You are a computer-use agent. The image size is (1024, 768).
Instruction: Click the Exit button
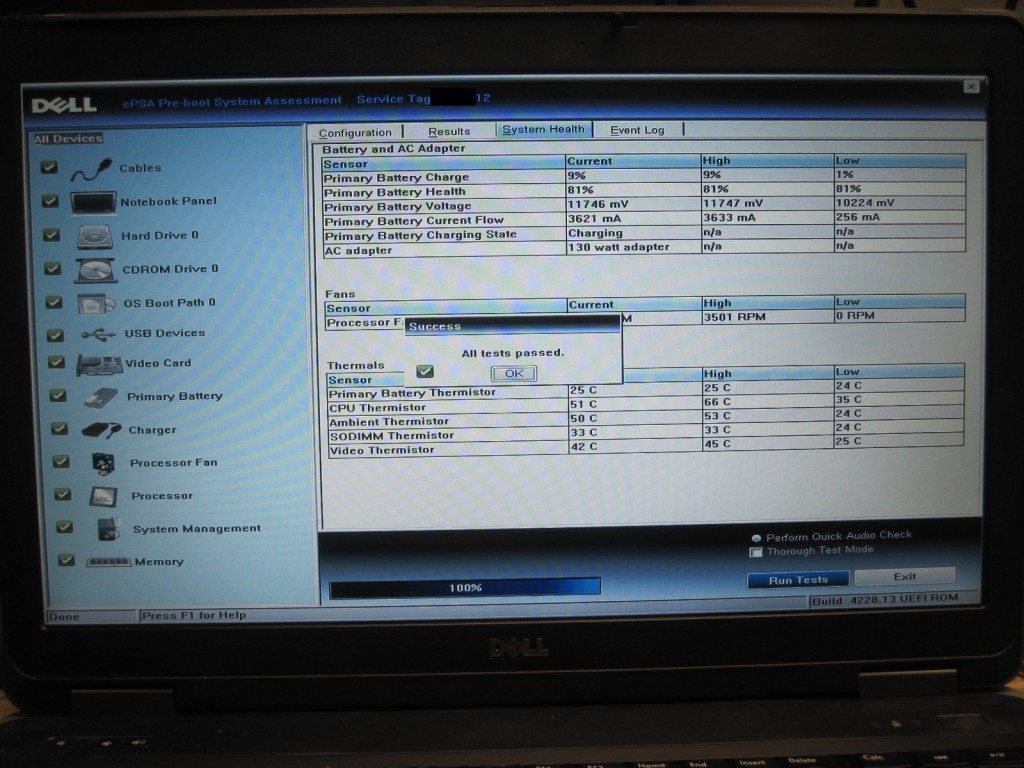[904, 577]
